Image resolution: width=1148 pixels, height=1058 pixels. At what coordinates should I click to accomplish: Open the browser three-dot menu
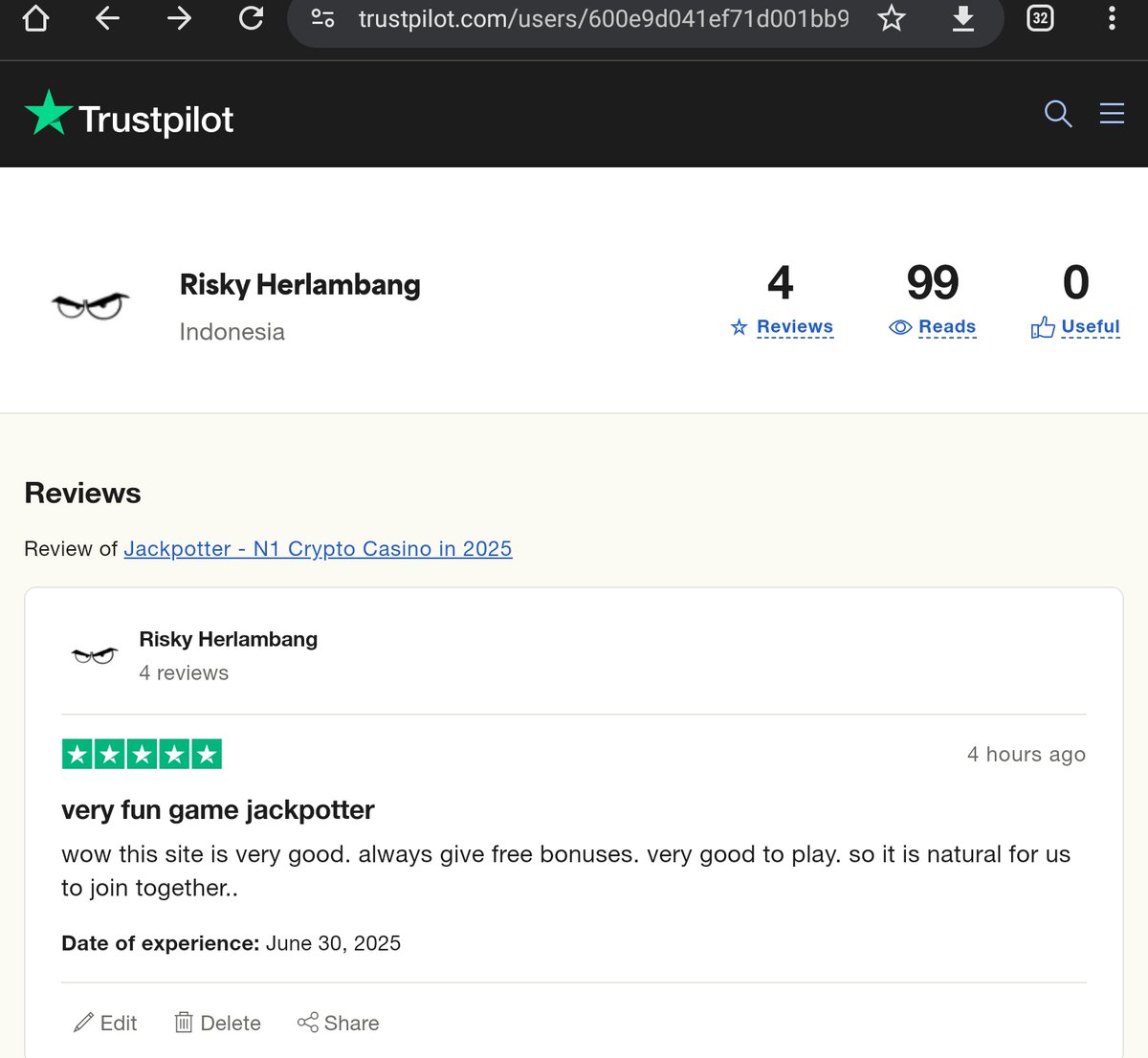[x=1112, y=18]
